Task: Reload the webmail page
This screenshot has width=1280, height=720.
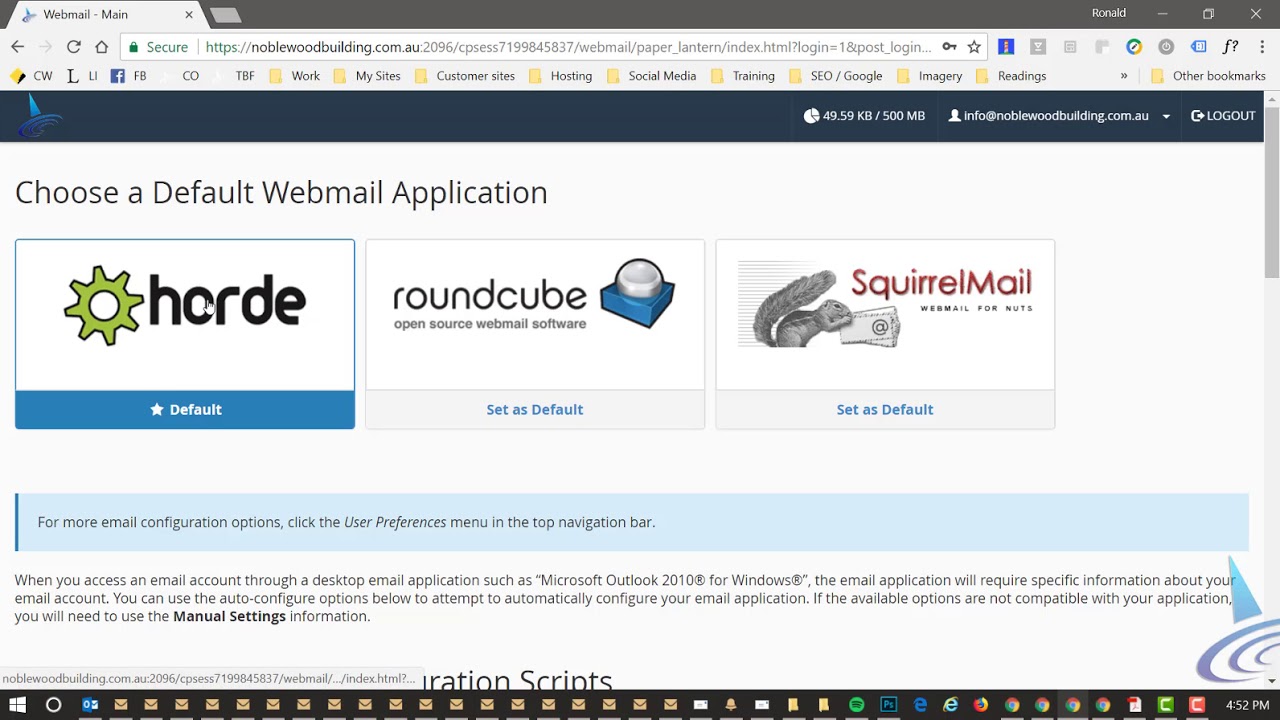Action: [x=73, y=47]
